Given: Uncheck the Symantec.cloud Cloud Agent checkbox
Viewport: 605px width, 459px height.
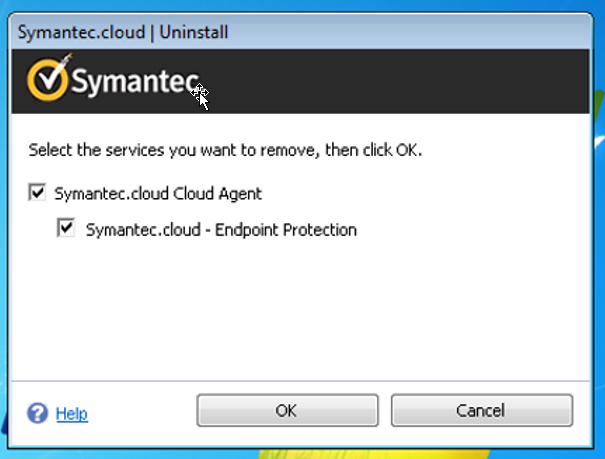Looking at the screenshot, I should tap(37, 192).
